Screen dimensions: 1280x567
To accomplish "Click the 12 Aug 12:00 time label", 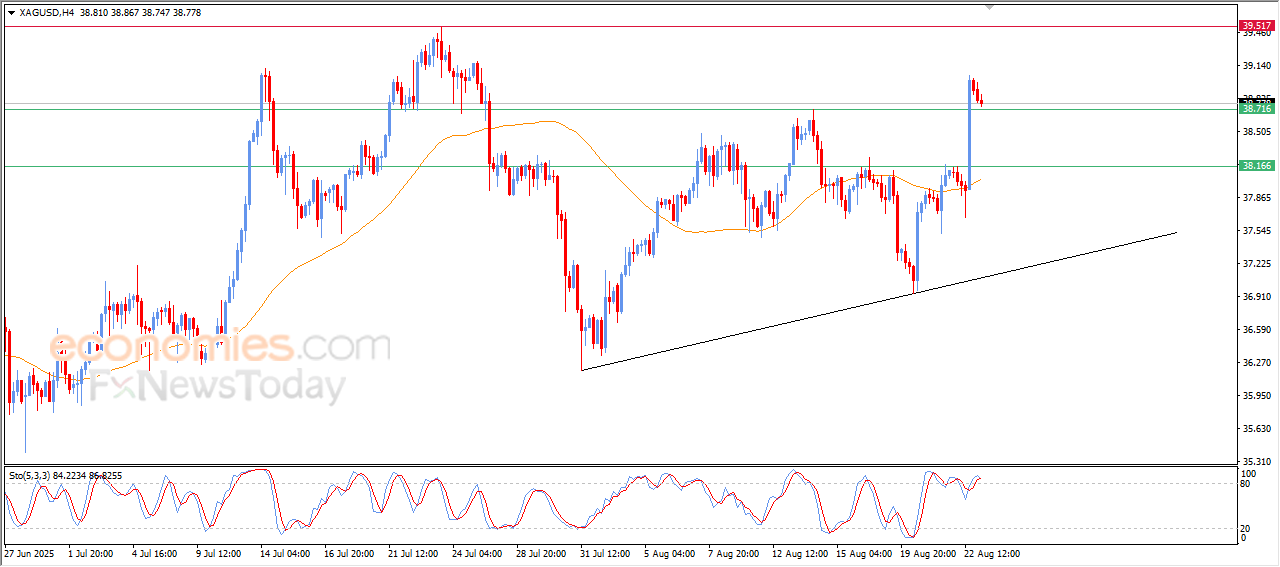I will pos(800,553).
